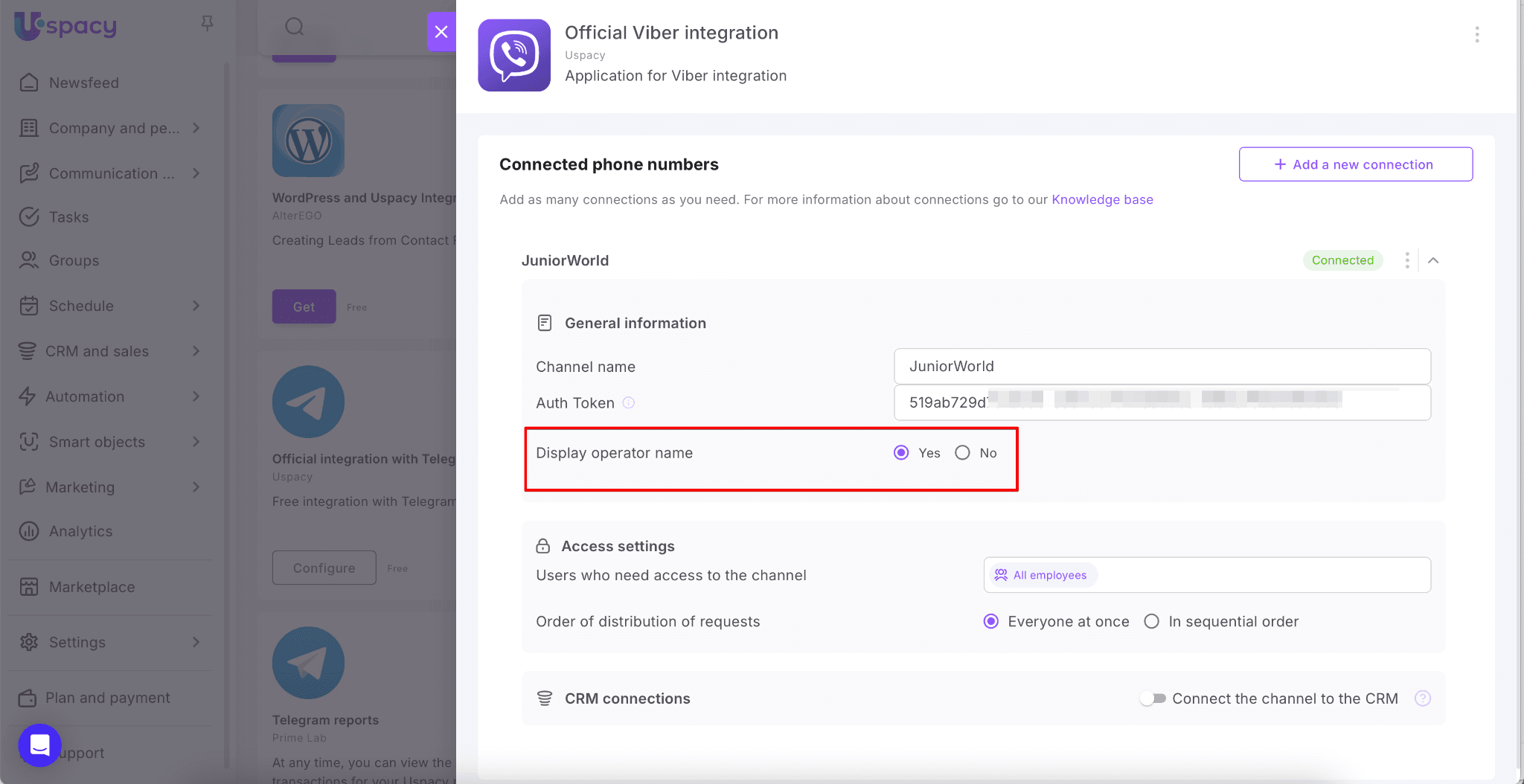Open Marketplace in the sidebar
This screenshot has height=784, width=1524.
click(x=92, y=587)
